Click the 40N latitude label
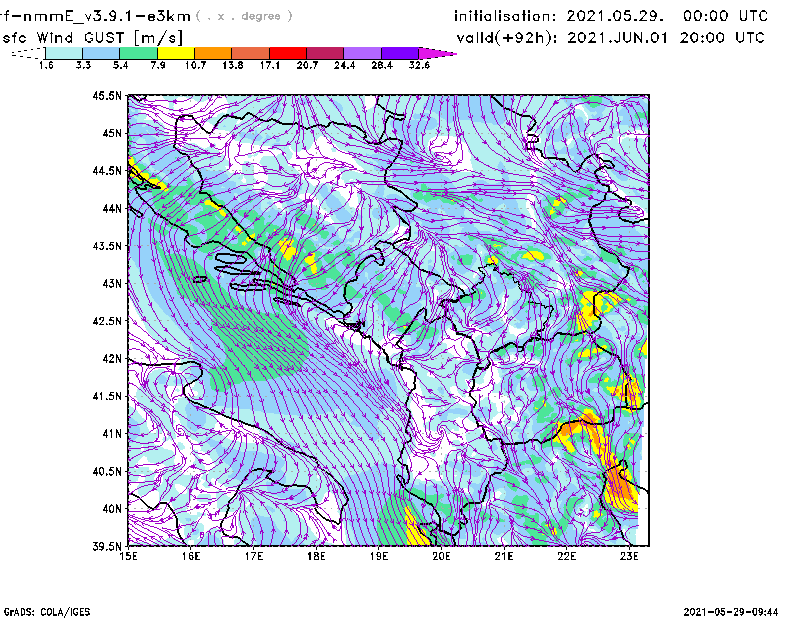 coord(112,509)
